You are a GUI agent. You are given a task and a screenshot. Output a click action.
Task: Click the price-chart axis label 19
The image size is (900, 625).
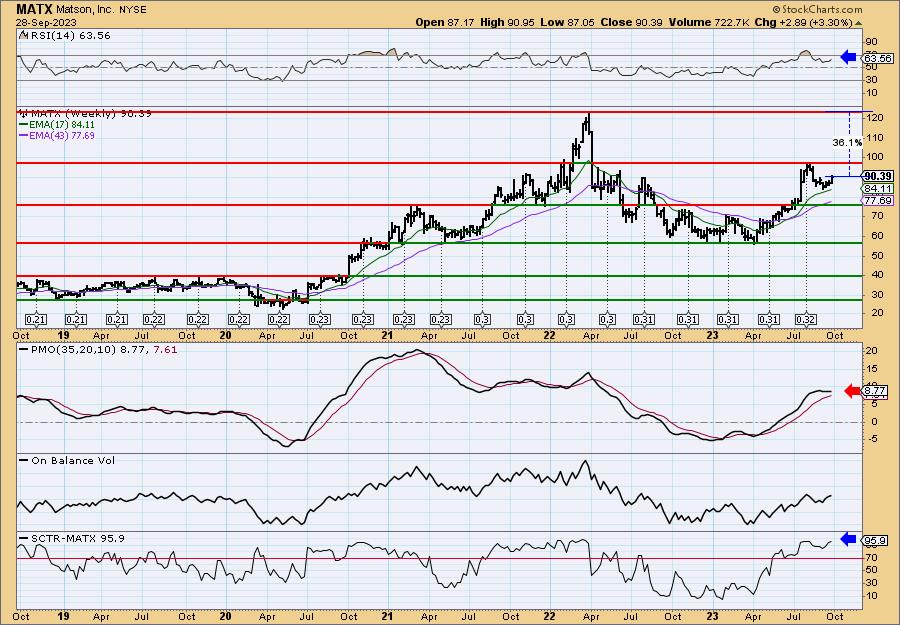[63, 335]
